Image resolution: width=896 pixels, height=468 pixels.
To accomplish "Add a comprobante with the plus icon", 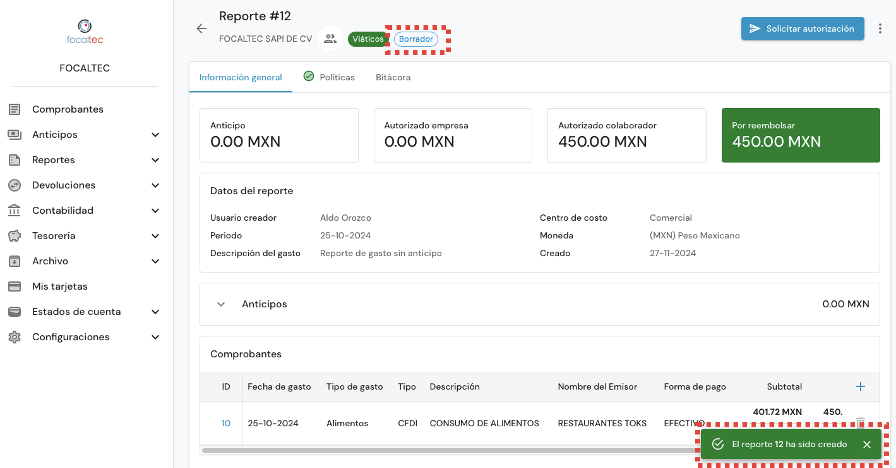I will pos(860,387).
